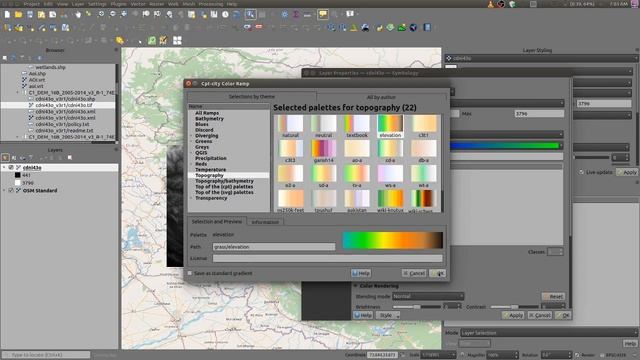Image resolution: width=640 pixels, height=360 pixels.
Task: Click the Path field containing grass/elevation
Action: click(274, 247)
